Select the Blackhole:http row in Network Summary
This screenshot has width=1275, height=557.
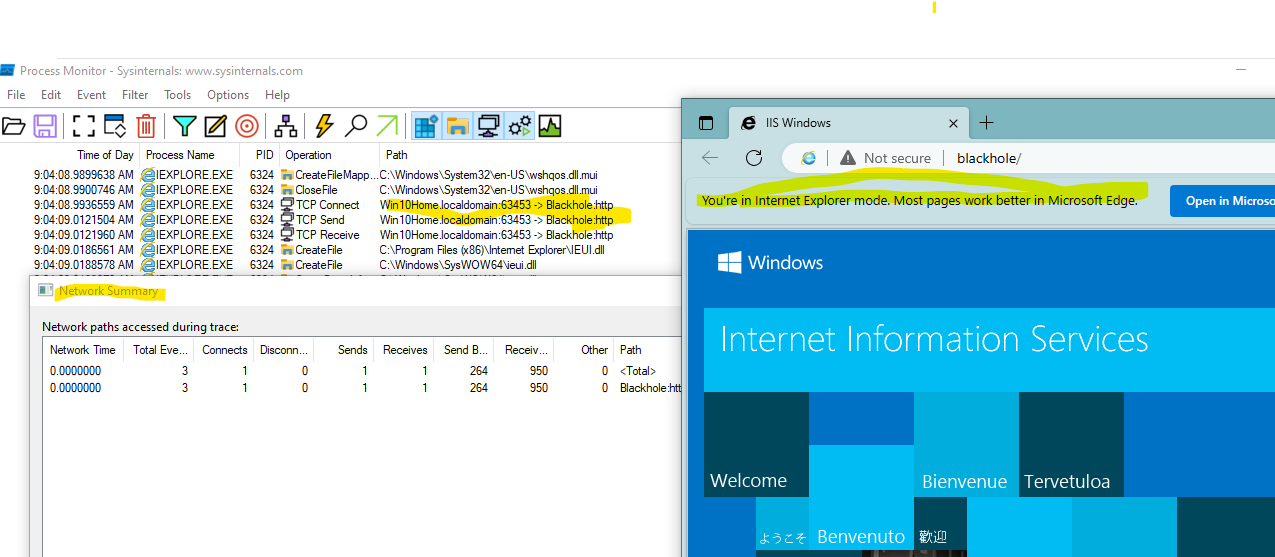362,387
